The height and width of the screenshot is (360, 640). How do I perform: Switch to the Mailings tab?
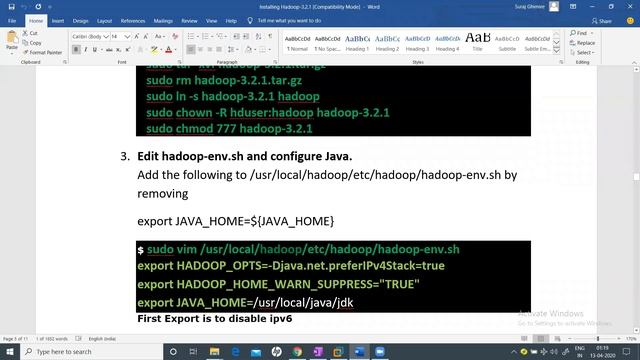(x=163, y=21)
